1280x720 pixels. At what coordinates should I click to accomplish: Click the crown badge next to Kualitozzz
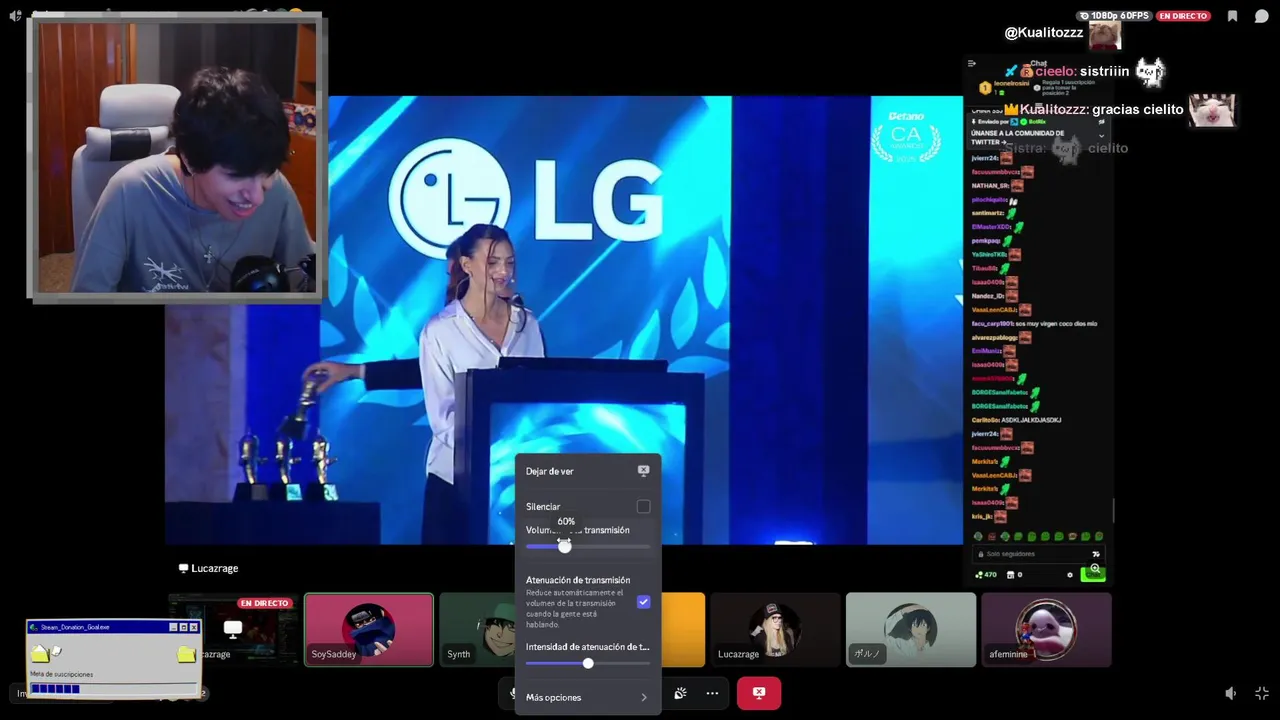(x=1011, y=109)
